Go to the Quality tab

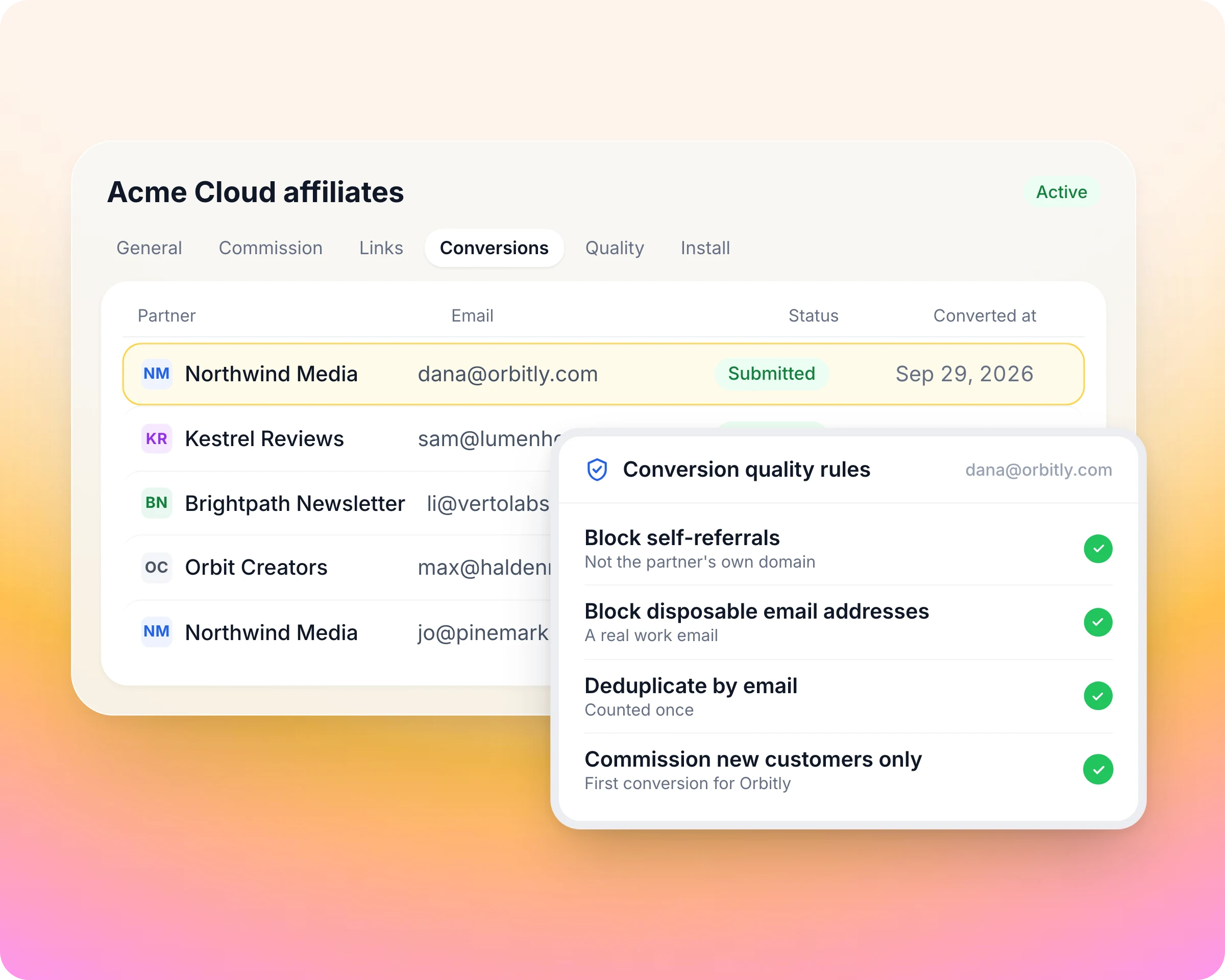(x=615, y=248)
